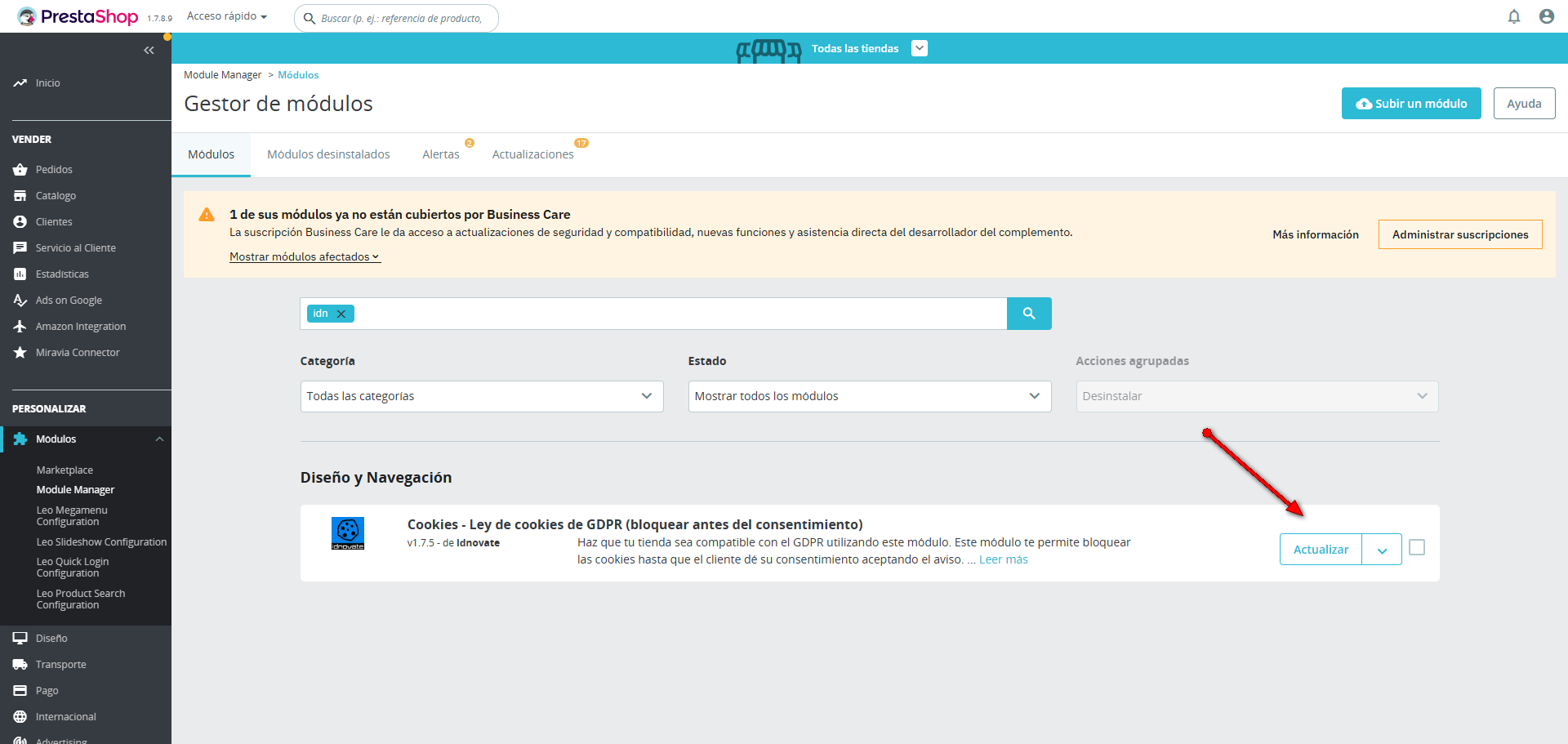Screen dimensions: 1568x744
Task: Open the user profile avatar
Action: [1546, 16]
